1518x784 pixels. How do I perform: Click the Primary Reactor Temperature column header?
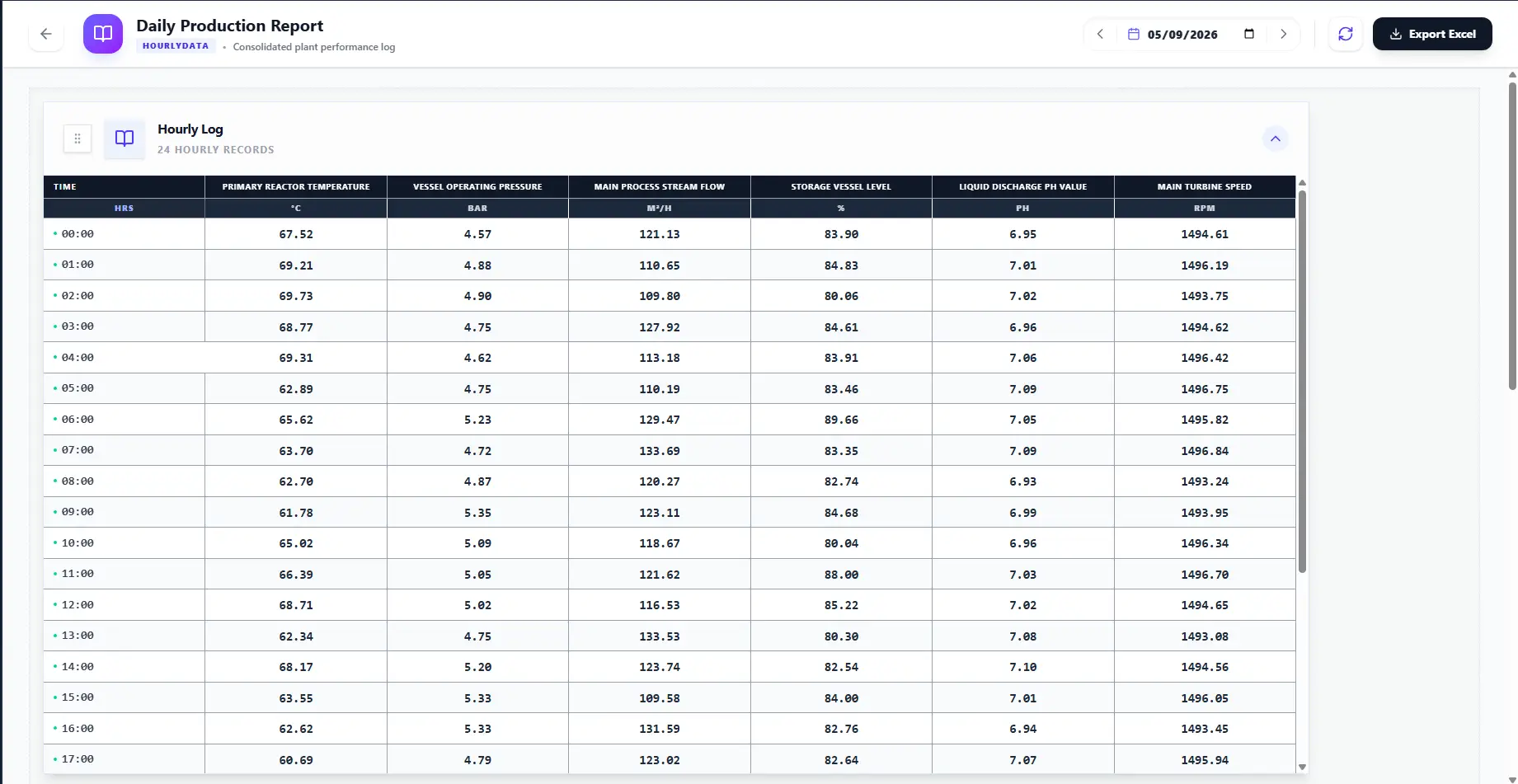pos(296,187)
